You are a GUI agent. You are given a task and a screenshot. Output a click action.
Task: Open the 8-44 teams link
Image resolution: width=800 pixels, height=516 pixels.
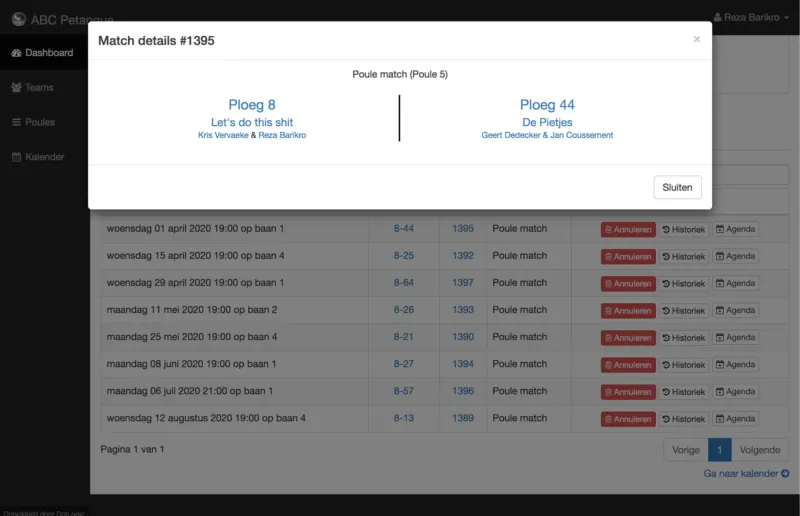(x=404, y=229)
